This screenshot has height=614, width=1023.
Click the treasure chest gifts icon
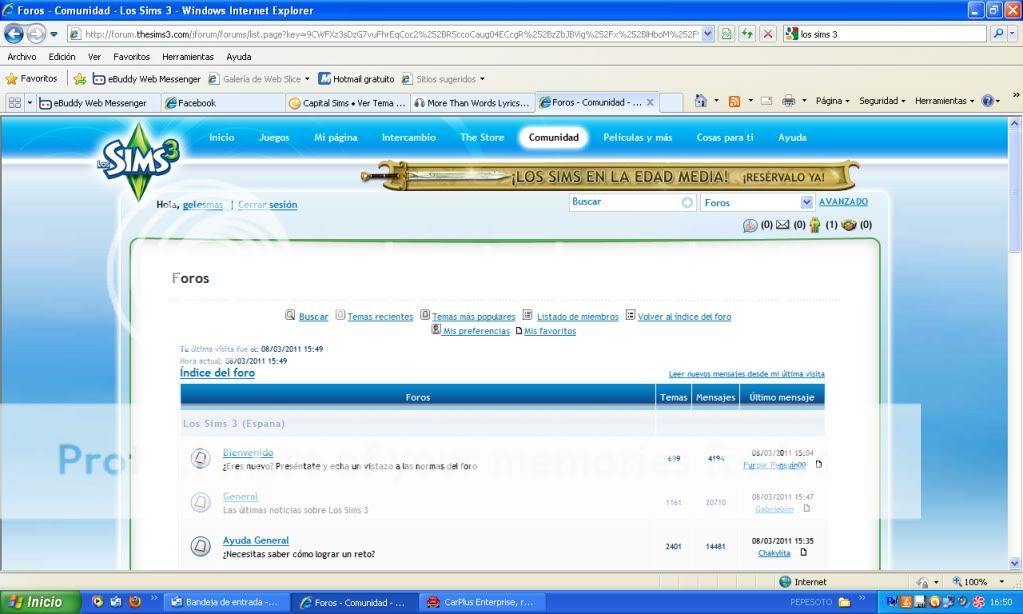point(849,225)
